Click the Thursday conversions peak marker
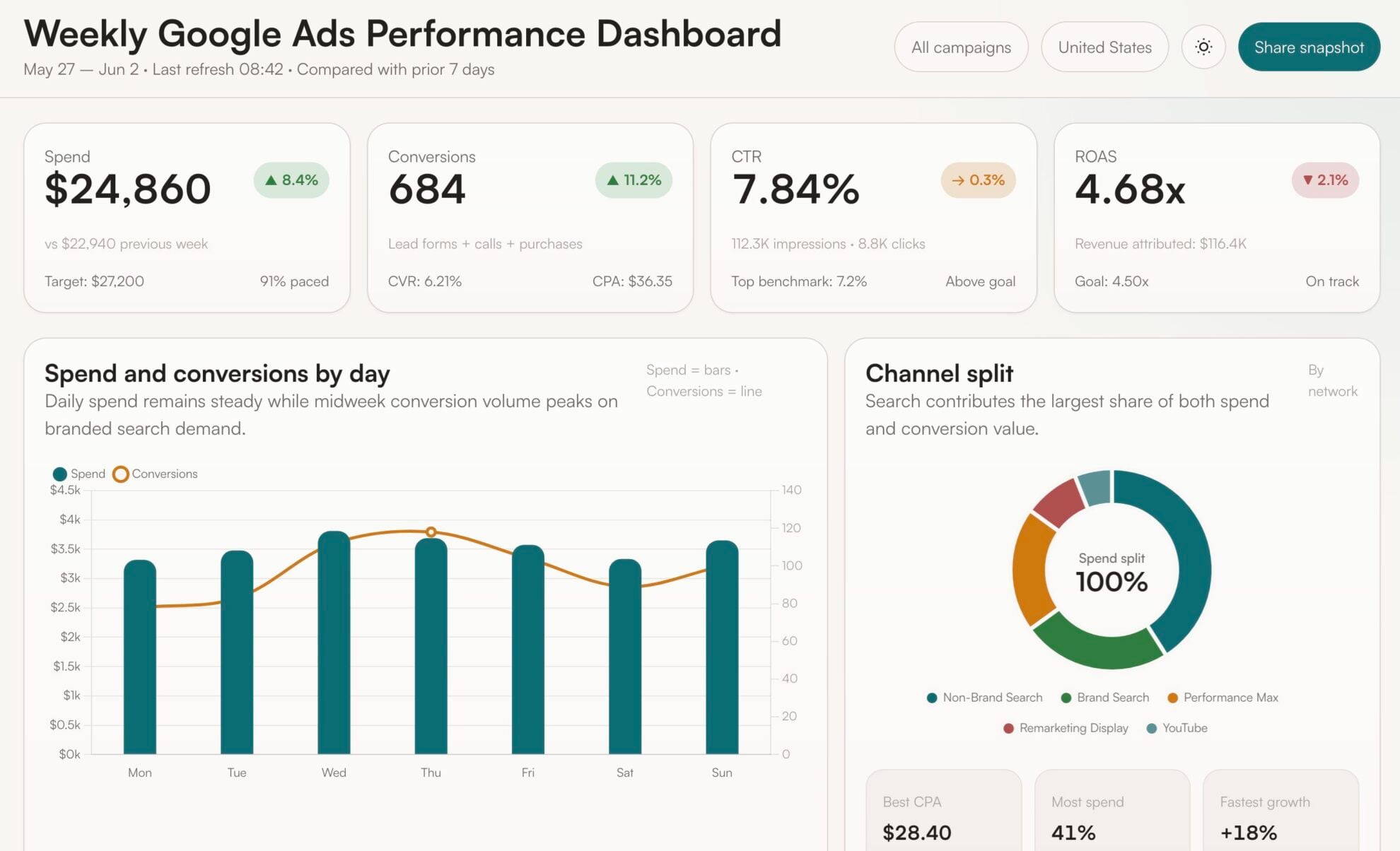Screen dimensions: 1400x851 click(431, 532)
